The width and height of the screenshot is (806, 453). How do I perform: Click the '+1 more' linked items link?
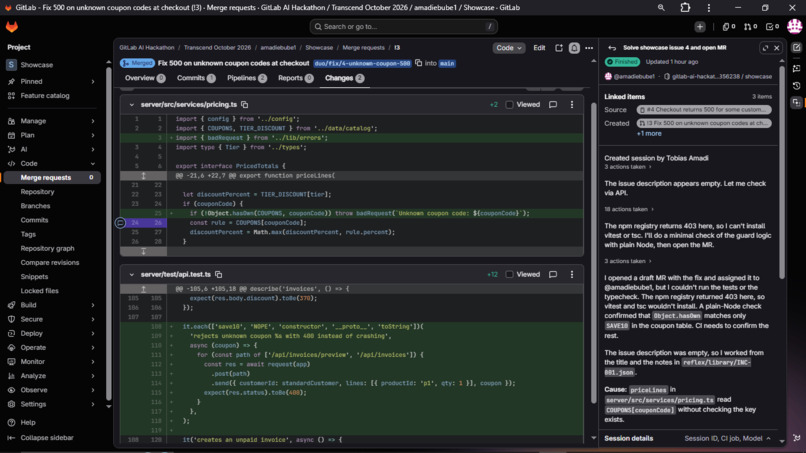pyautogui.click(x=649, y=134)
